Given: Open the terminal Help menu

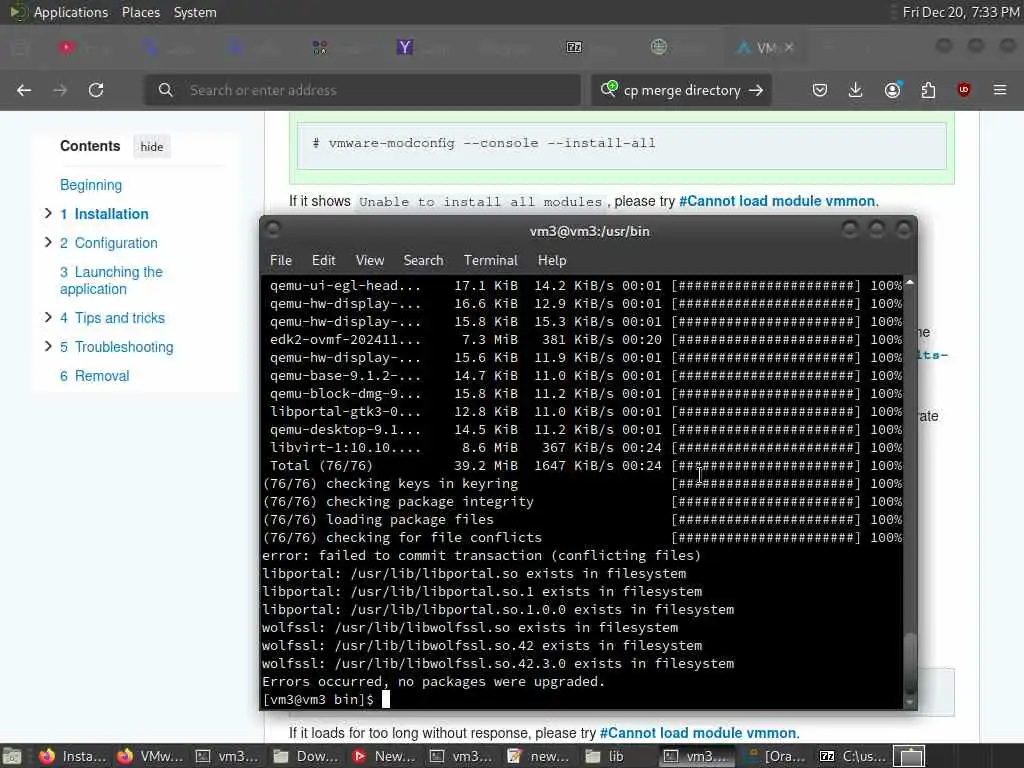Looking at the screenshot, I should (x=552, y=260).
